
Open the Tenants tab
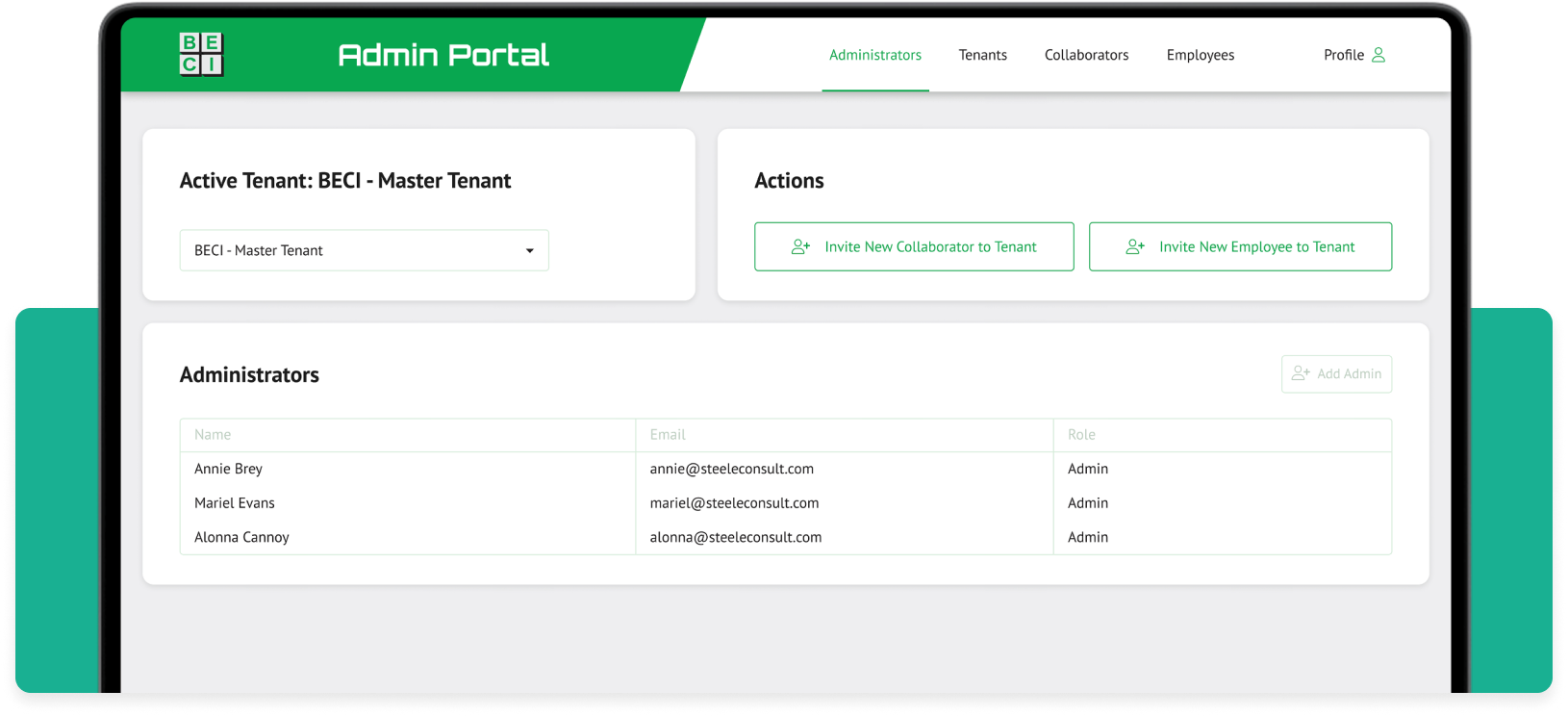click(x=982, y=55)
